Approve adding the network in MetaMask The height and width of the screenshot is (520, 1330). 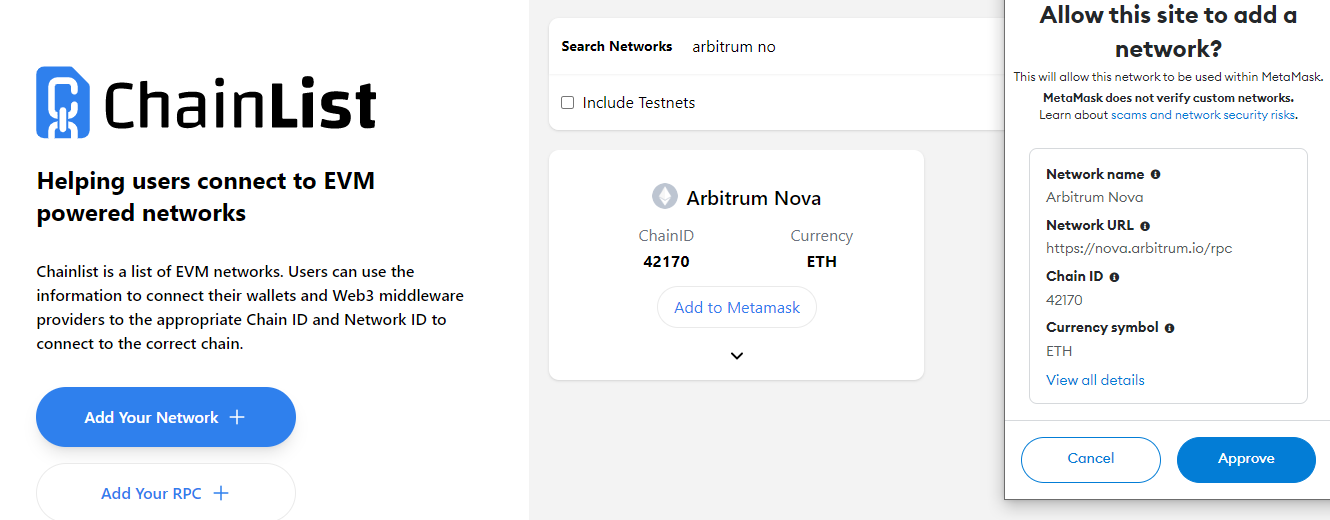[x=1246, y=459]
